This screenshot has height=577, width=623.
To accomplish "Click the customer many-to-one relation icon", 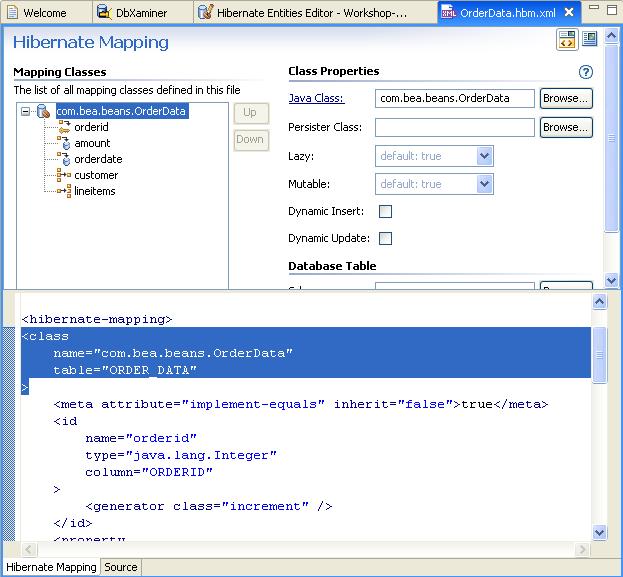I will [64, 175].
